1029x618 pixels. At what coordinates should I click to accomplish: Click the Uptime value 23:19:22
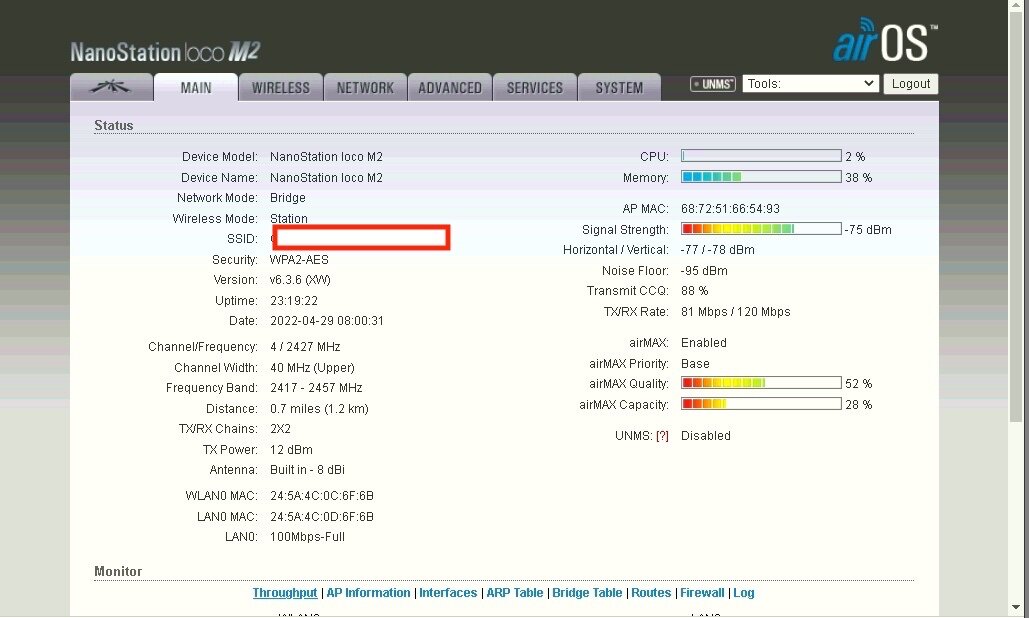(x=294, y=301)
